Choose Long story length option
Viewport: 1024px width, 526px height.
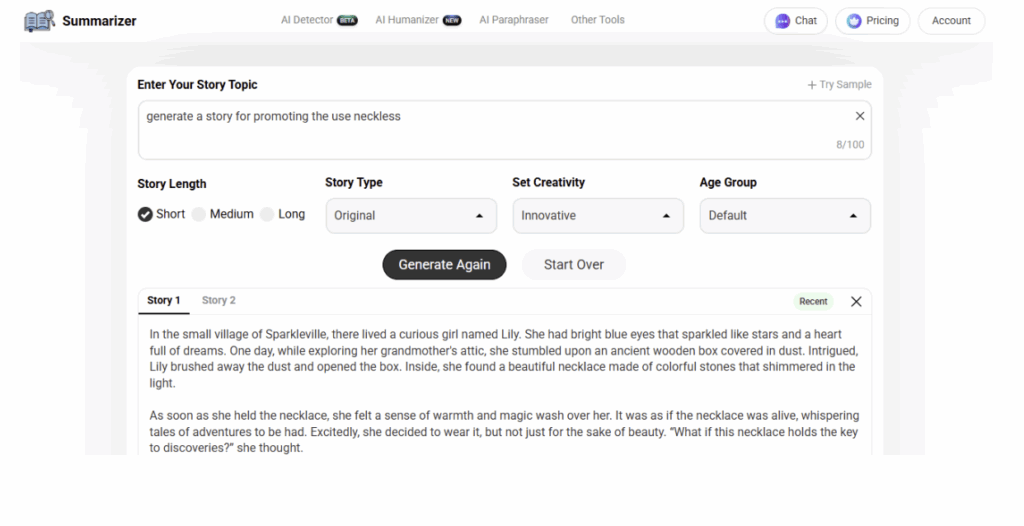click(x=267, y=214)
